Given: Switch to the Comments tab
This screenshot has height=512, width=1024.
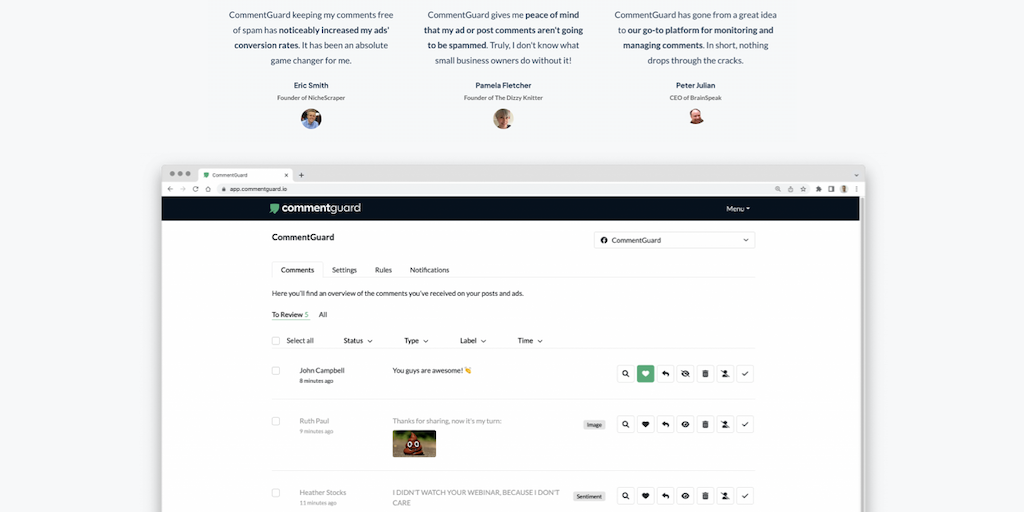Looking at the screenshot, I should (297, 270).
